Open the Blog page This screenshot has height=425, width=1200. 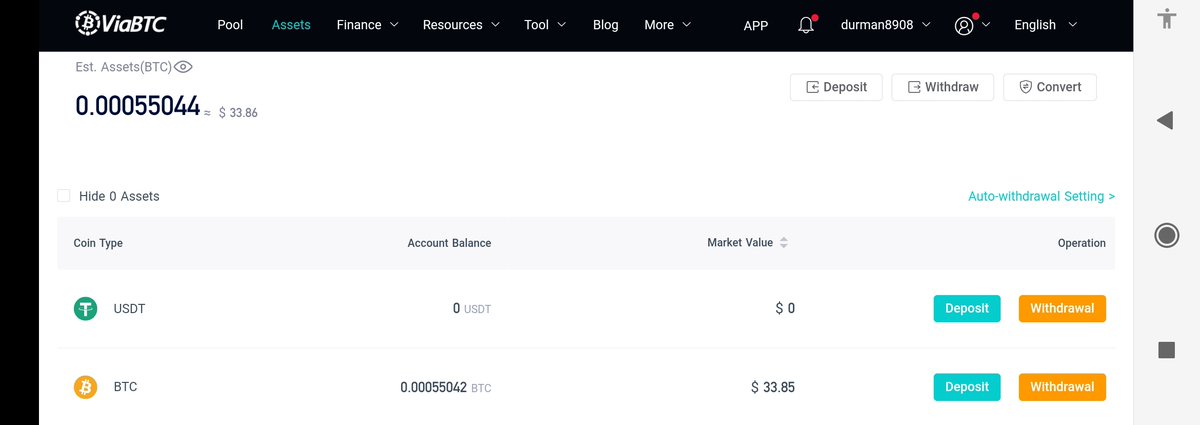[x=605, y=25]
